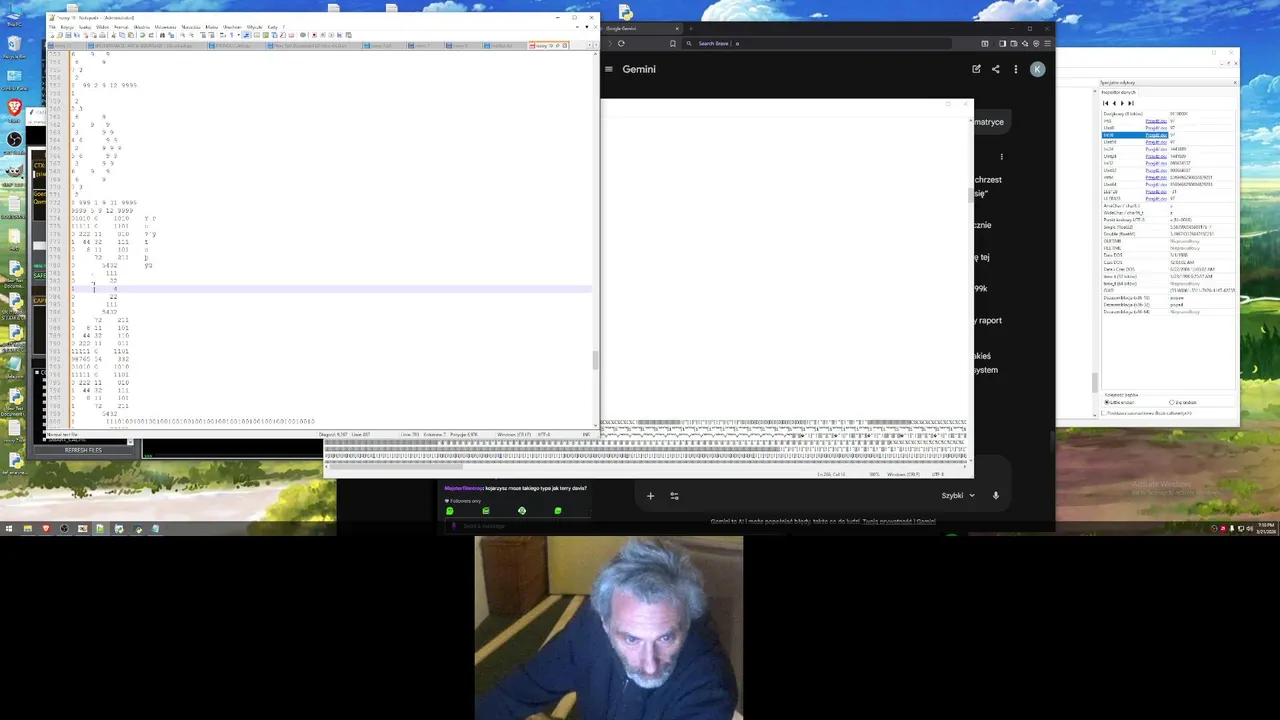Screen dimensions: 1280x720
Task: Switch to the Google Gemini browser tab
Action: [640, 28]
